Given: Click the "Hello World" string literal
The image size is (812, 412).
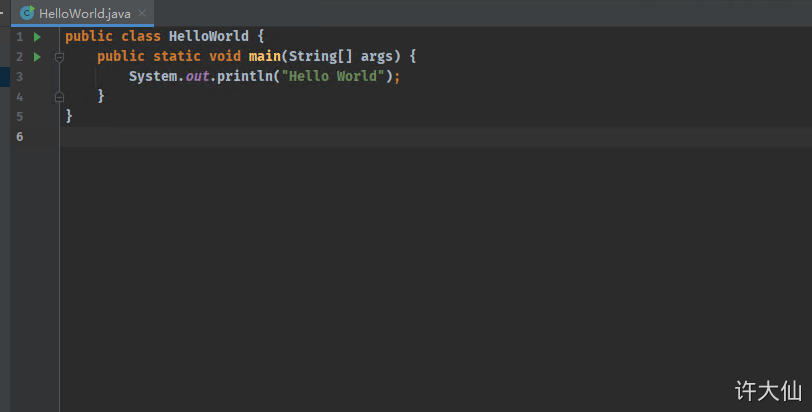Looking at the screenshot, I should click(333, 76).
